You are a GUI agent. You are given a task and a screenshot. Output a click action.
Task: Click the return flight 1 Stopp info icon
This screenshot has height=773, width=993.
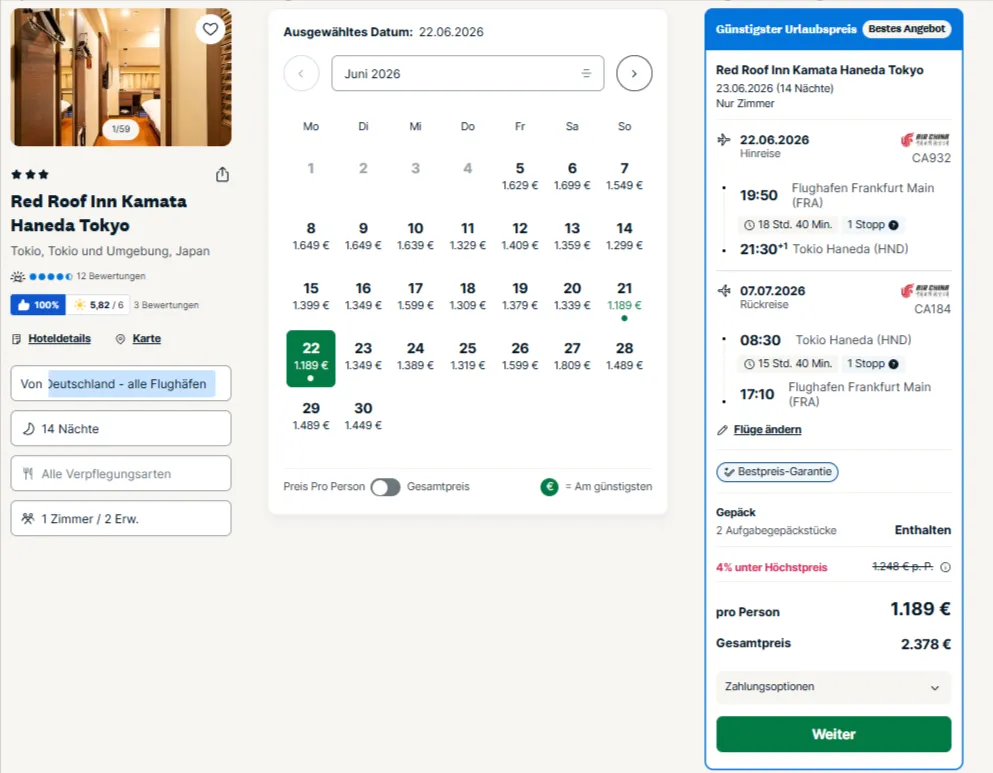click(894, 364)
